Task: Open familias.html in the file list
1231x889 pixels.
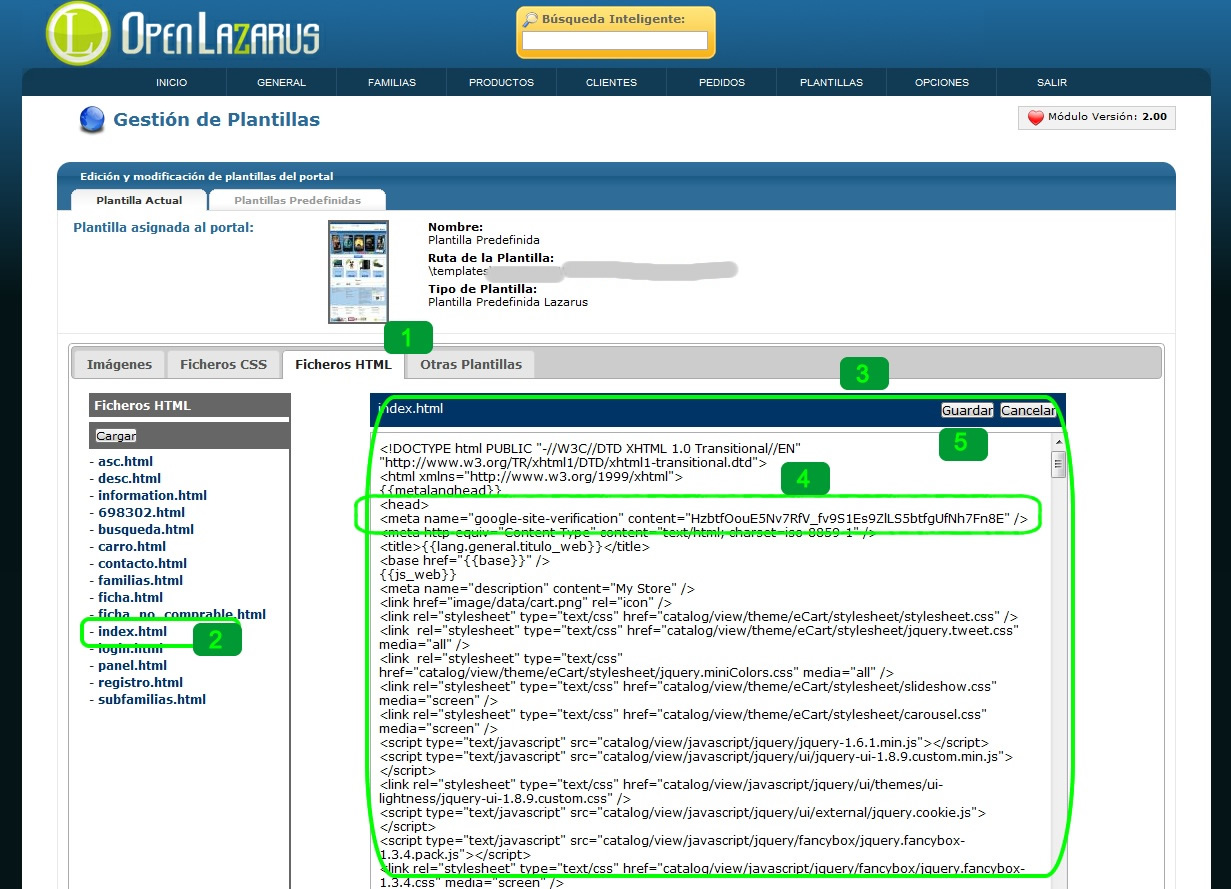Action: pyautogui.click(x=140, y=581)
